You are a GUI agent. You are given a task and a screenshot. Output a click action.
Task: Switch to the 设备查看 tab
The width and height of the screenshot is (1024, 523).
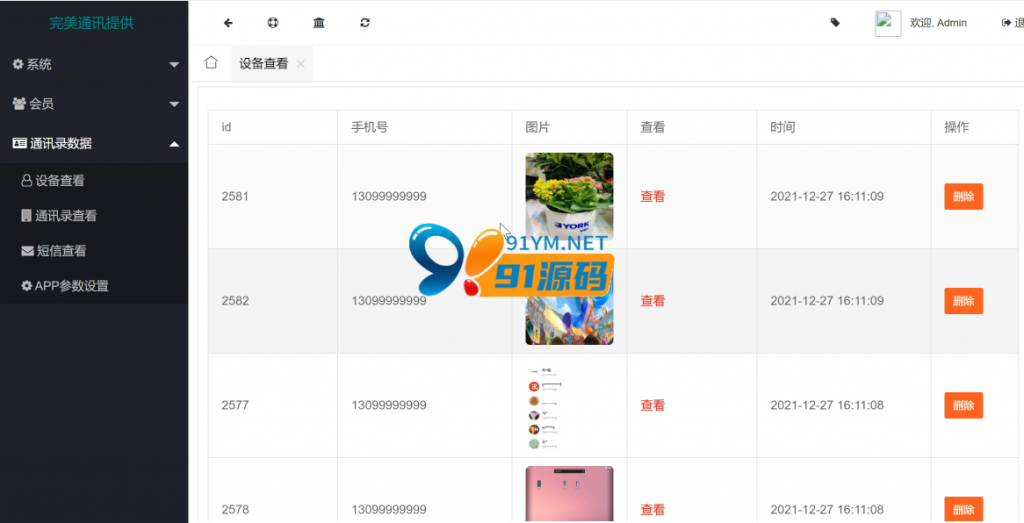263,64
